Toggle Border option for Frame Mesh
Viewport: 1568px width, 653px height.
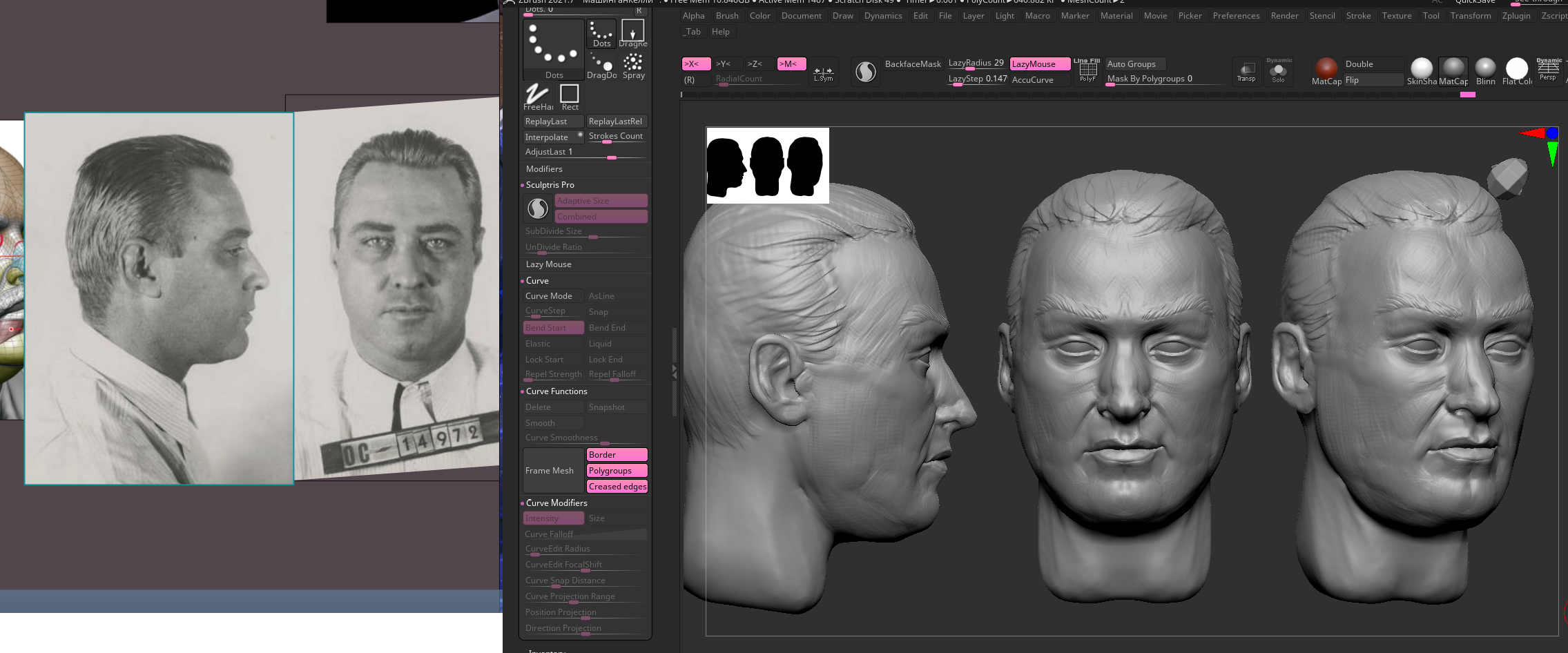tap(617, 455)
